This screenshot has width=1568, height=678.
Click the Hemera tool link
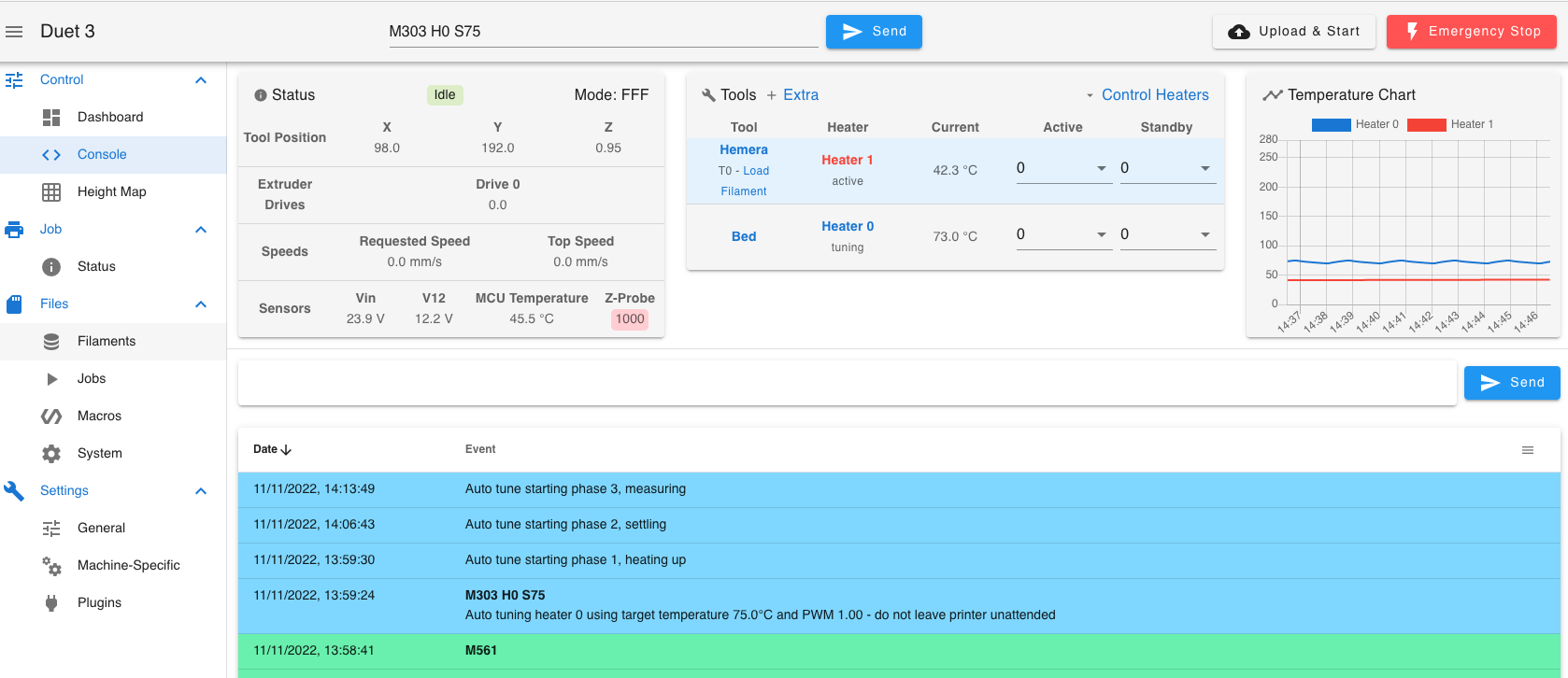(x=744, y=150)
